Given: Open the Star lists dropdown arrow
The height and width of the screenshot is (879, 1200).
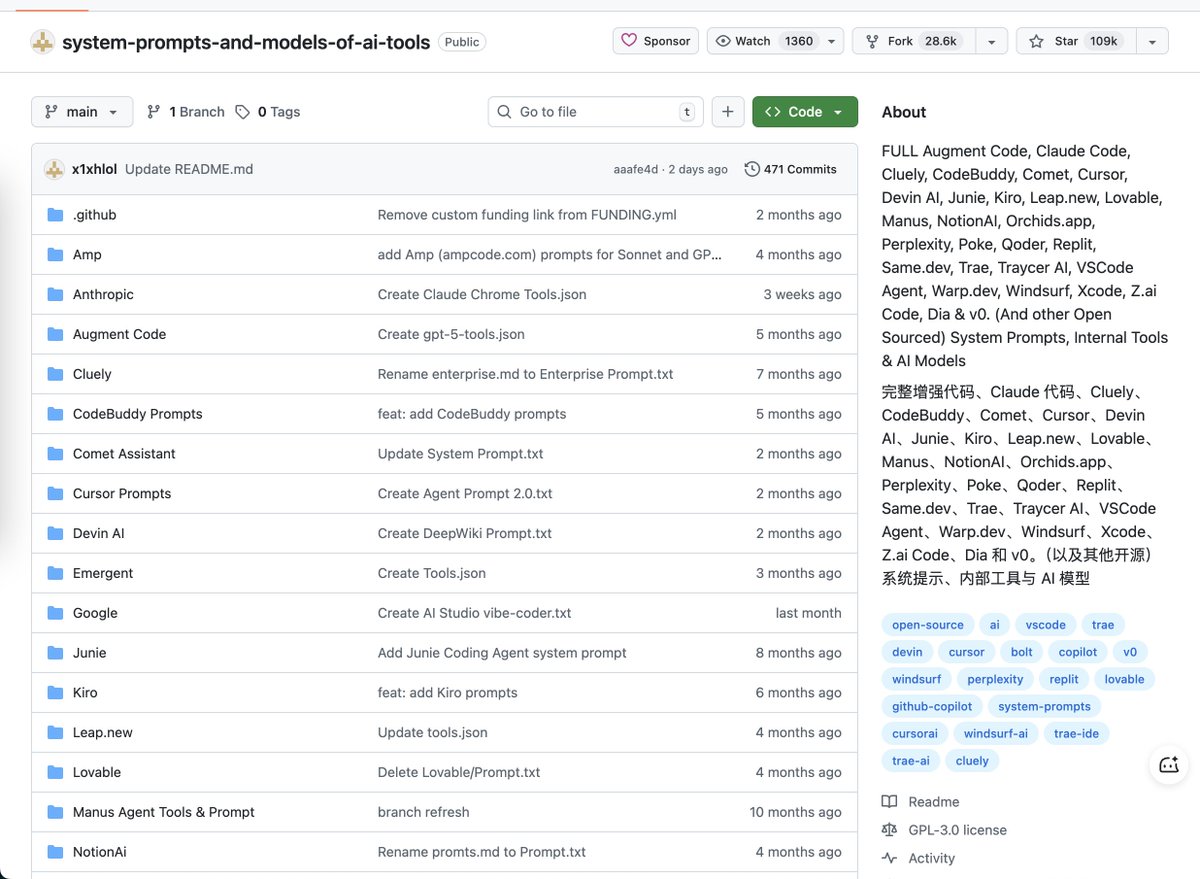Looking at the screenshot, I should tap(1153, 41).
